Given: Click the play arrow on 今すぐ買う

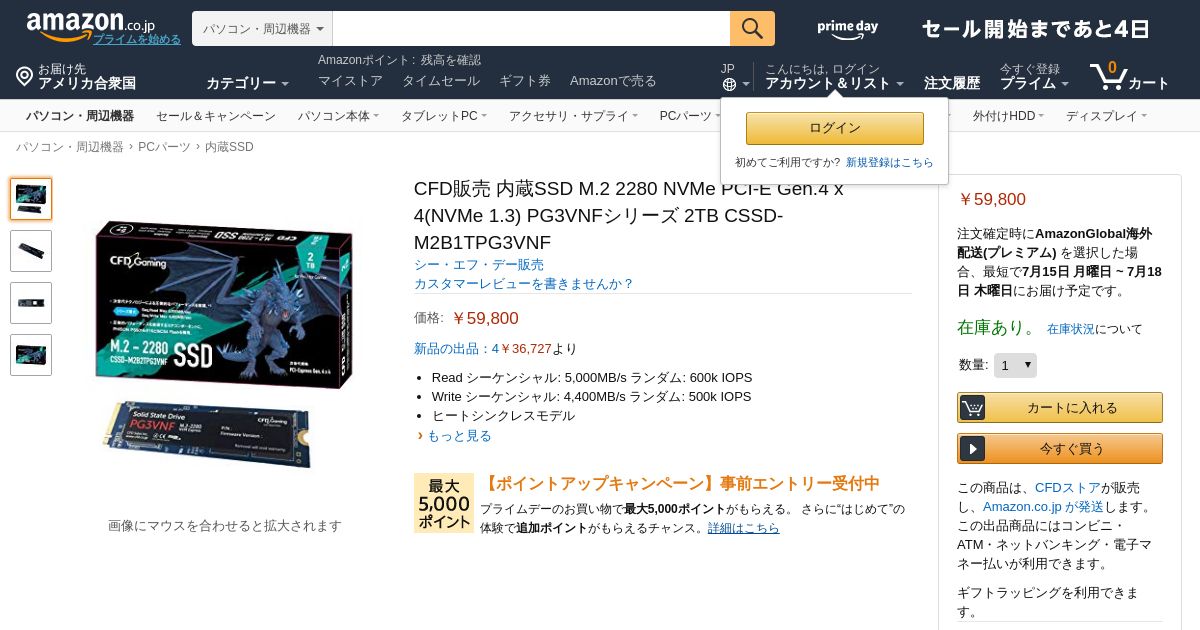Looking at the screenshot, I should (x=972, y=449).
